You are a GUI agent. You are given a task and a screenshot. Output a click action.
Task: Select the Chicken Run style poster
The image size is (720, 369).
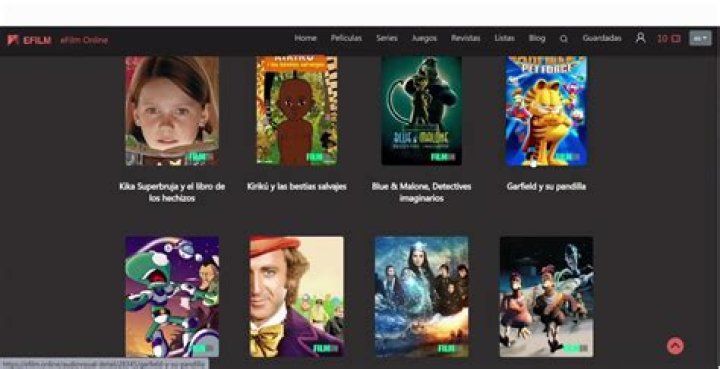point(546,296)
